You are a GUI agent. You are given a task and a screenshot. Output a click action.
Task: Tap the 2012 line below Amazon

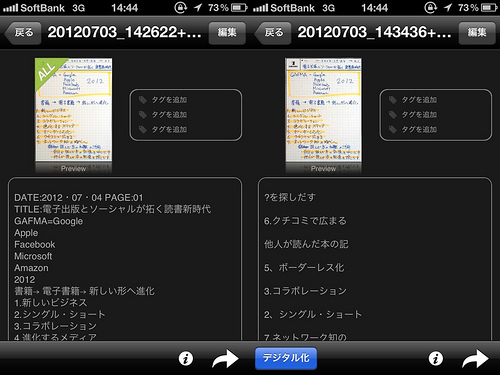25,280
